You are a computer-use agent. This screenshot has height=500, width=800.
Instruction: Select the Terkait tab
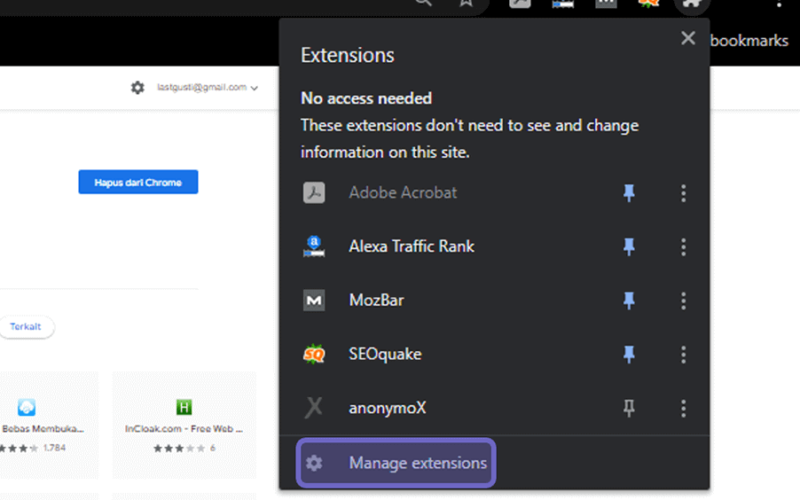point(26,327)
